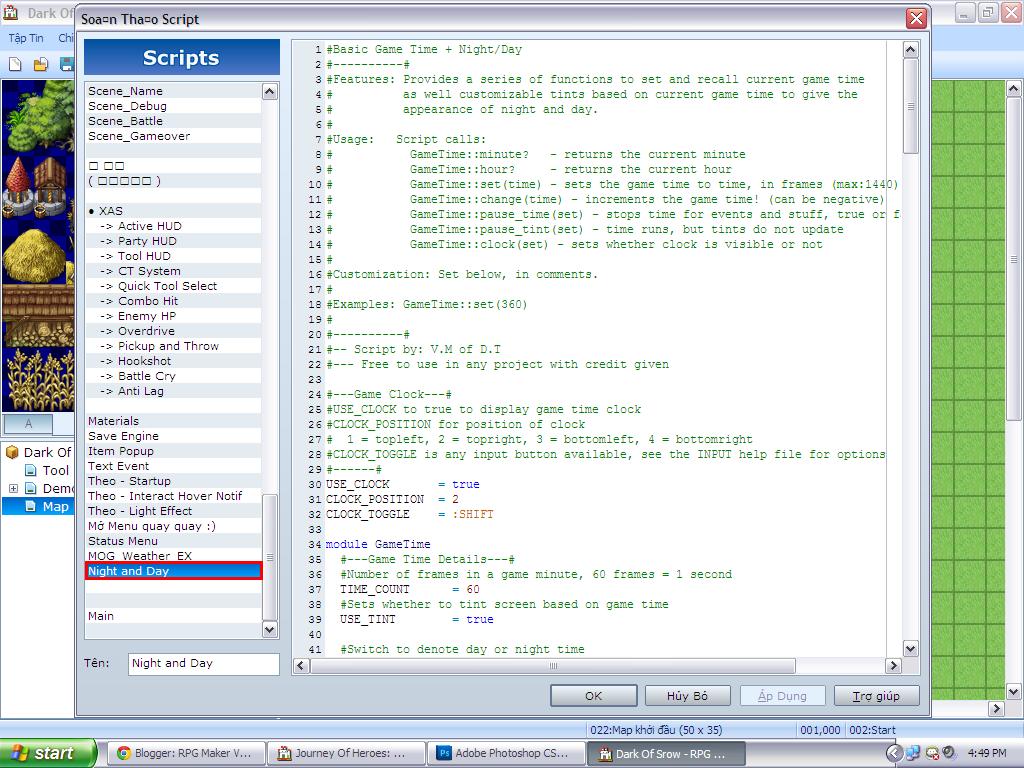Select the Main script
Image resolution: width=1024 pixels, height=768 pixels.
(x=173, y=616)
